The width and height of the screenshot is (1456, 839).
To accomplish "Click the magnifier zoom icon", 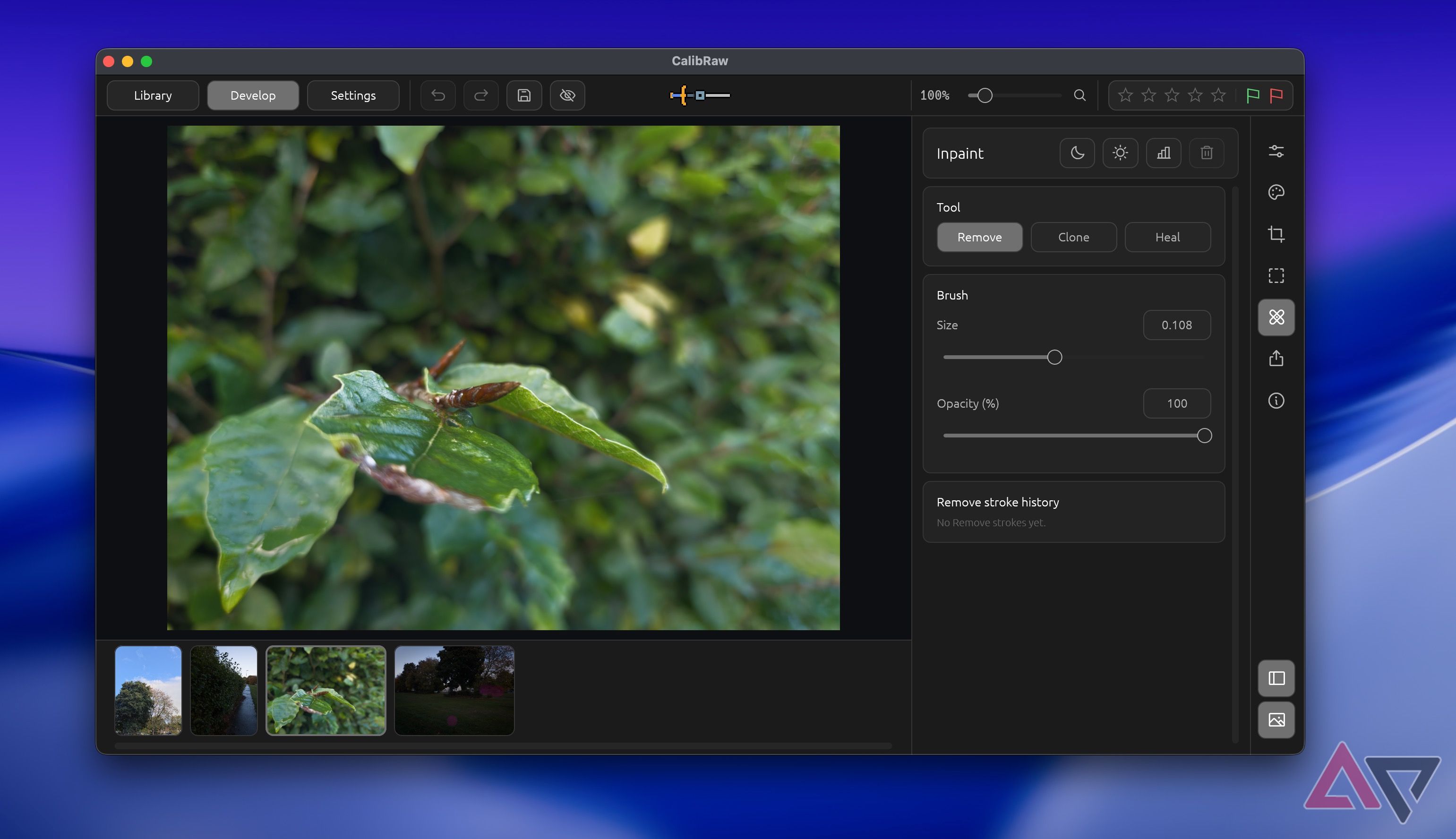I will pos(1080,95).
